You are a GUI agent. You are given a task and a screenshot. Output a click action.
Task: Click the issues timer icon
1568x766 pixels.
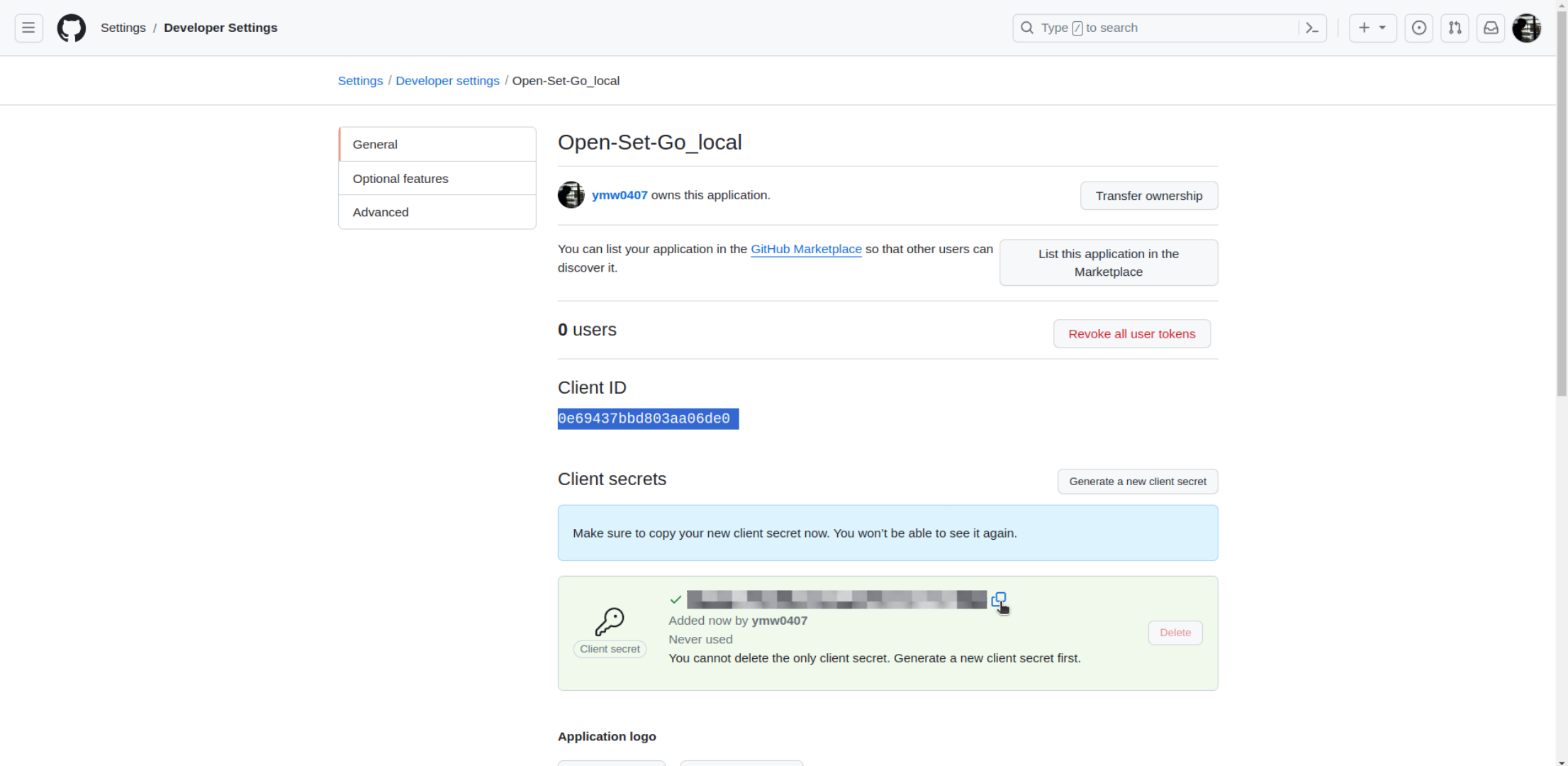coord(1419,27)
